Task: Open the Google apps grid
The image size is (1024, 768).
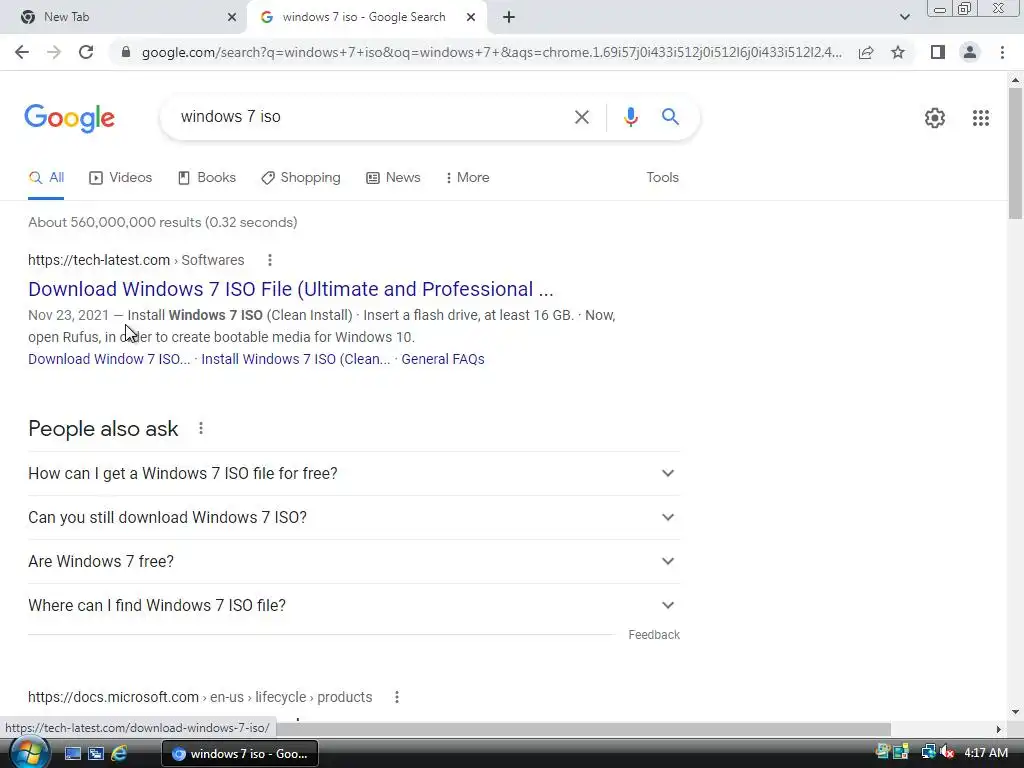Action: [x=980, y=118]
